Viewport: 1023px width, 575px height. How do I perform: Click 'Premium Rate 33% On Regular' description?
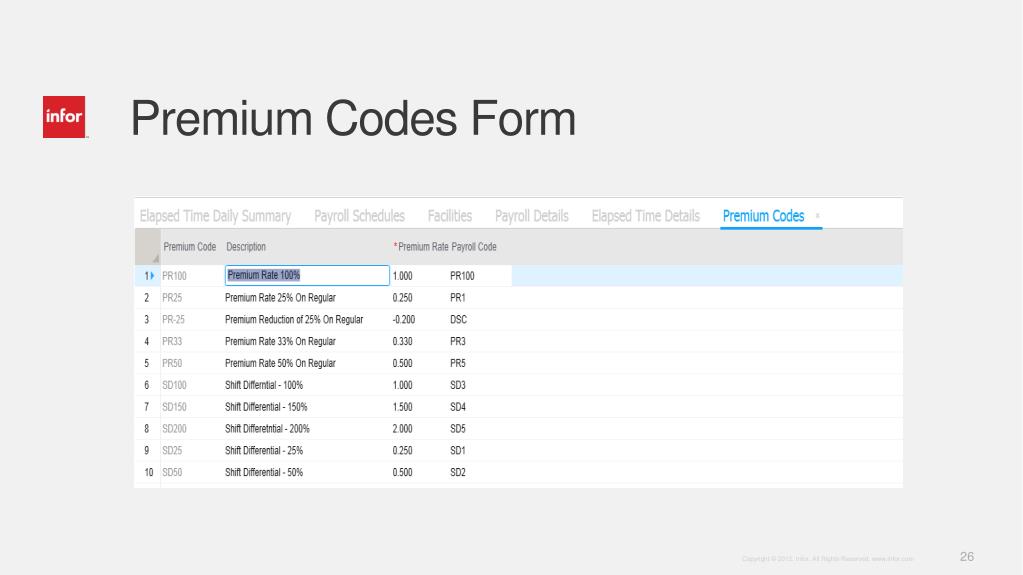click(280, 341)
